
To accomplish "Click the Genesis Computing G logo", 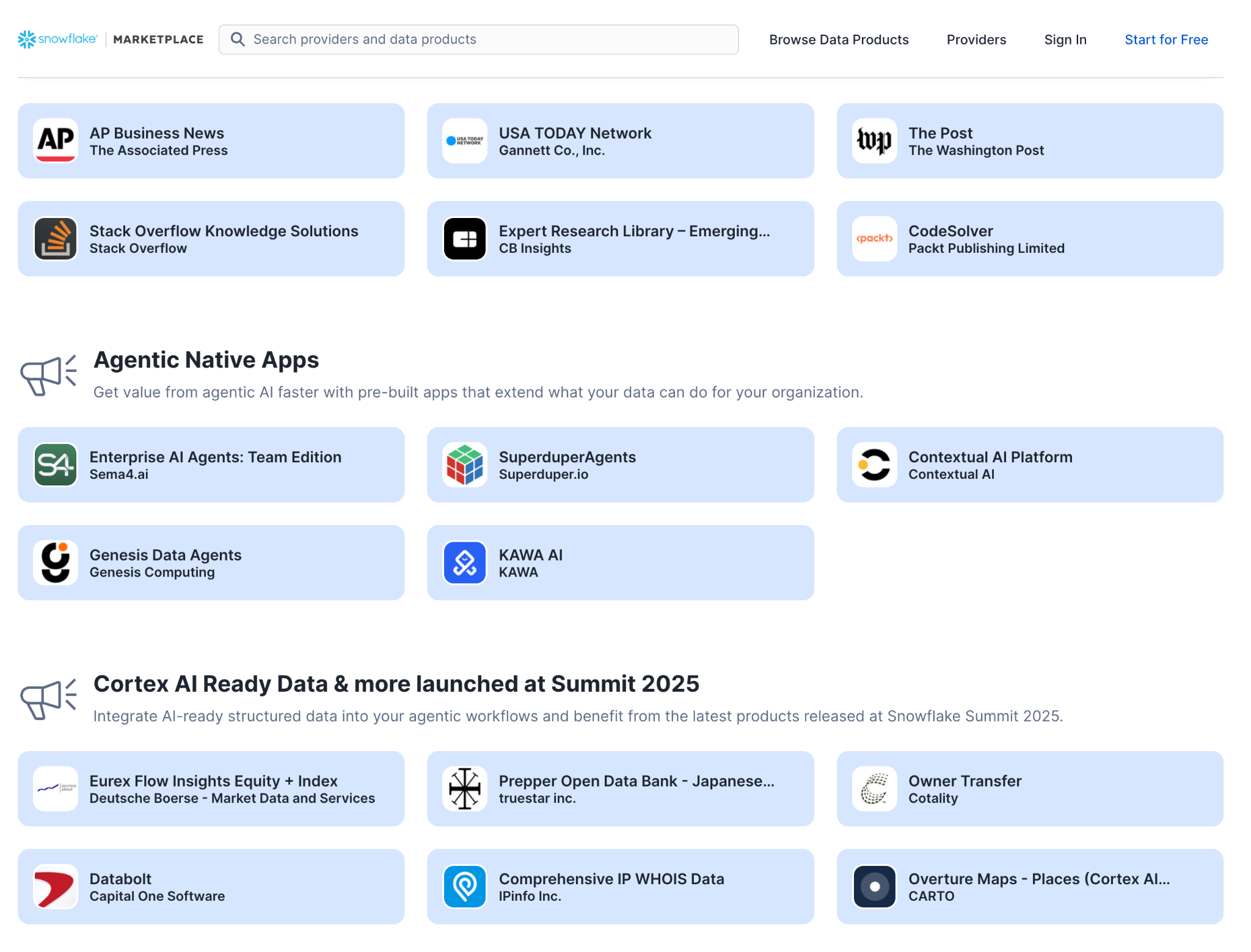I will tap(56, 562).
